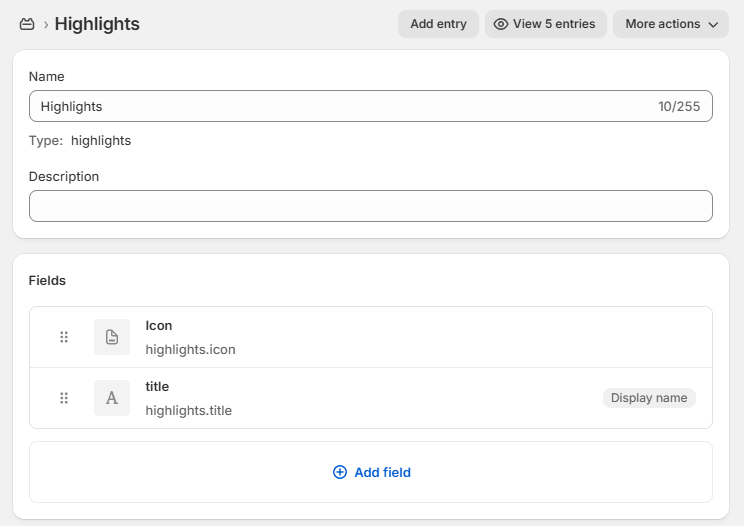Click the metaobjects breadcrumb icon
The width and height of the screenshot is (744, 526).
tap(27, 24)
